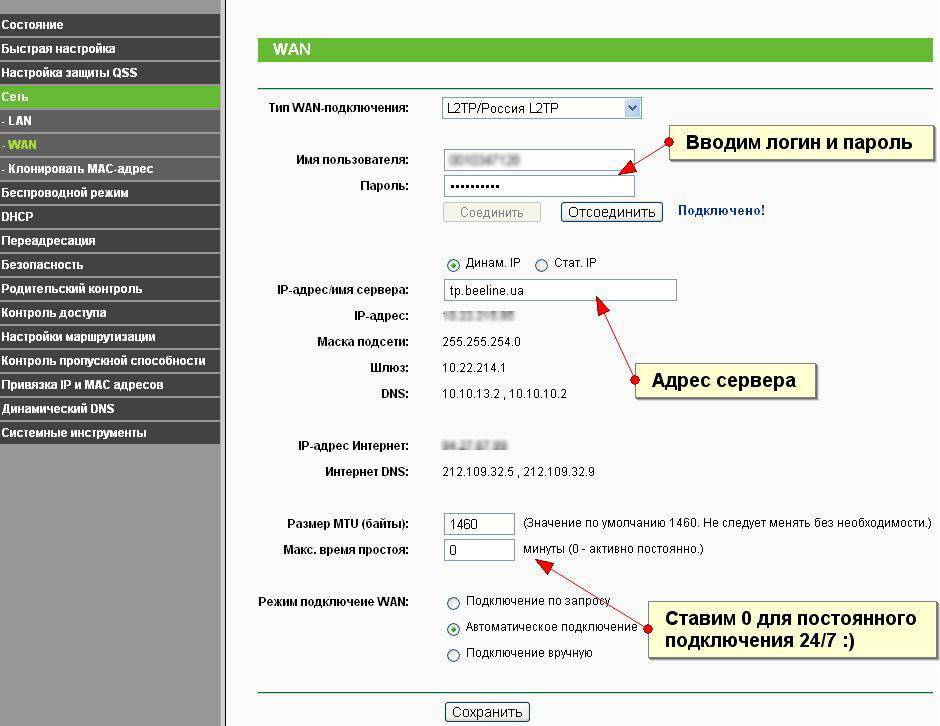The width and height of the screenshot is (940, 726).
Task: Click the Соединить button
Action: click(x=491, y=212)
